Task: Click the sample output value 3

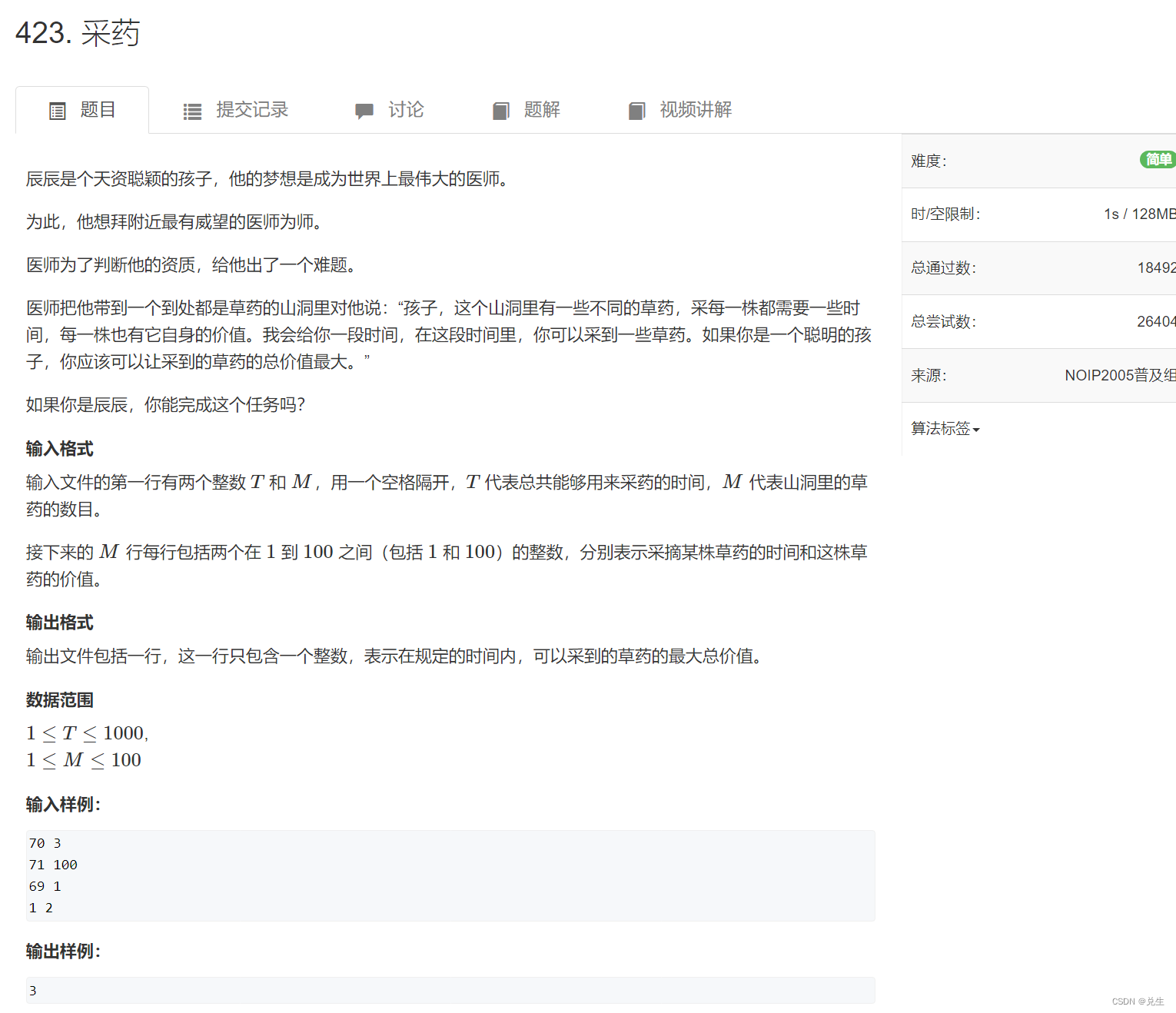Action: click(x=32, y=991)
